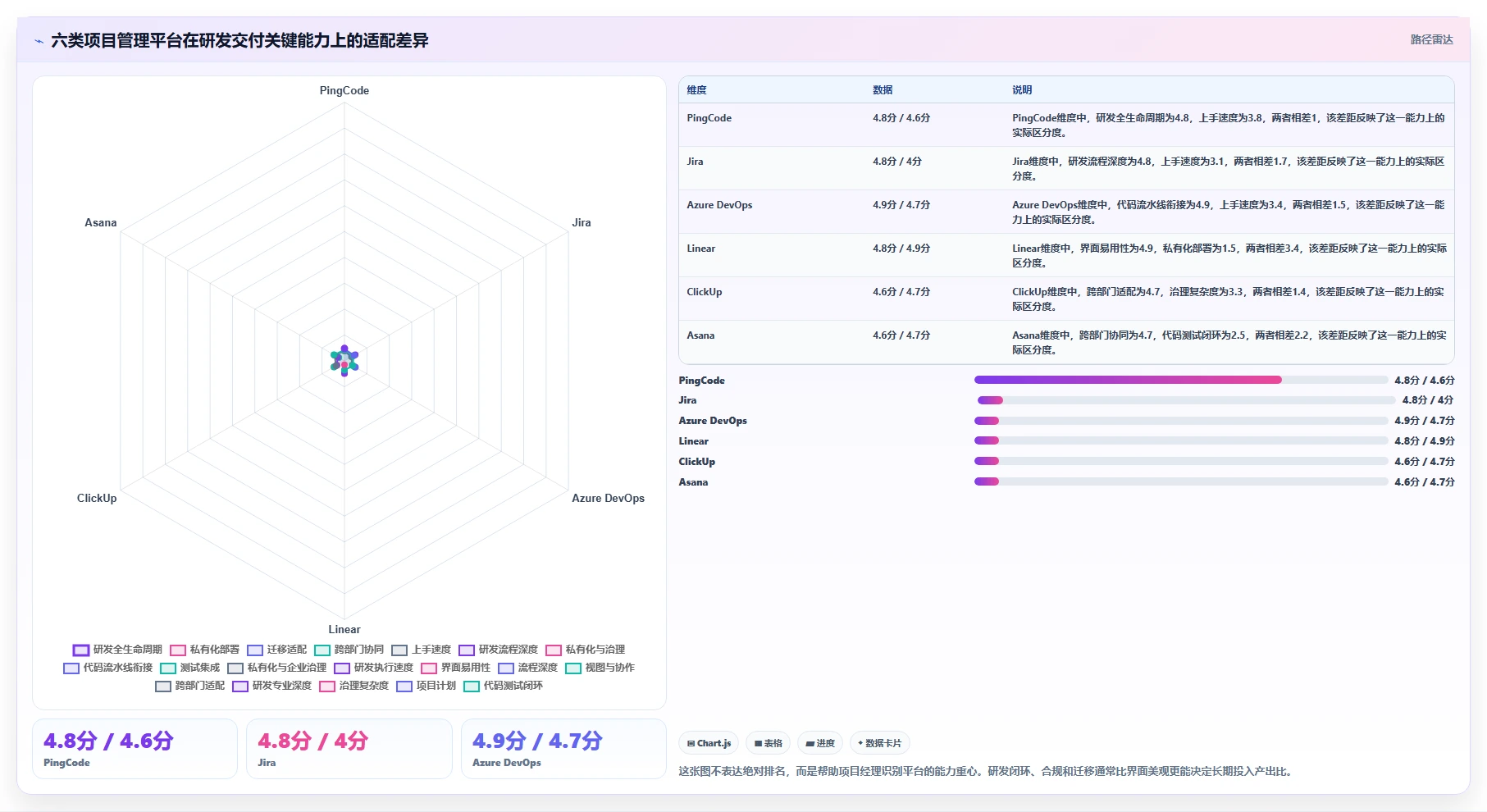The width and height of the screenshot is (1487, 812).
Task: Click the PingCode label in the progress list
Action: coord(701,381)
